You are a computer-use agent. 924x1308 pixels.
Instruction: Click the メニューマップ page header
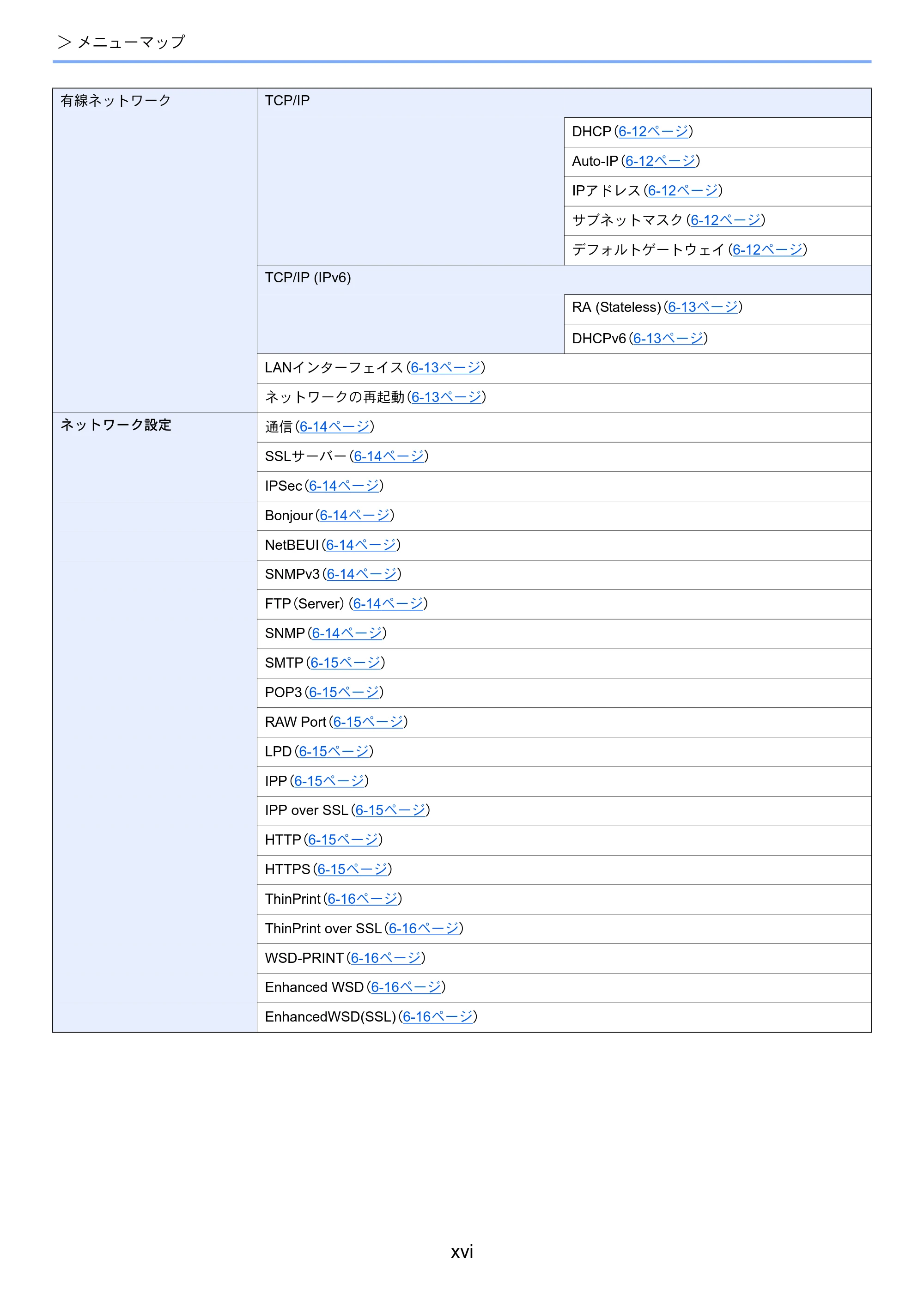point(132,42)
